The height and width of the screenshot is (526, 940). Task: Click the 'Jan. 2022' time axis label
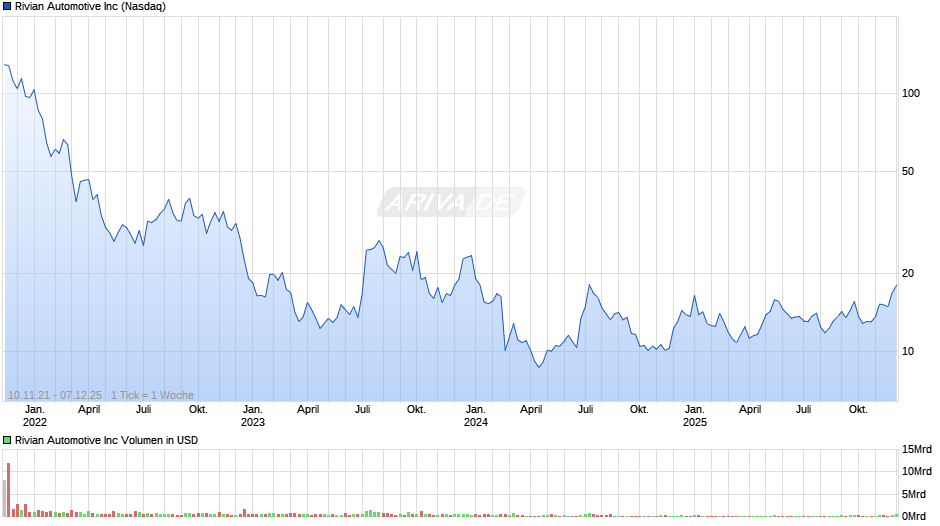click(x=35, y=416)
